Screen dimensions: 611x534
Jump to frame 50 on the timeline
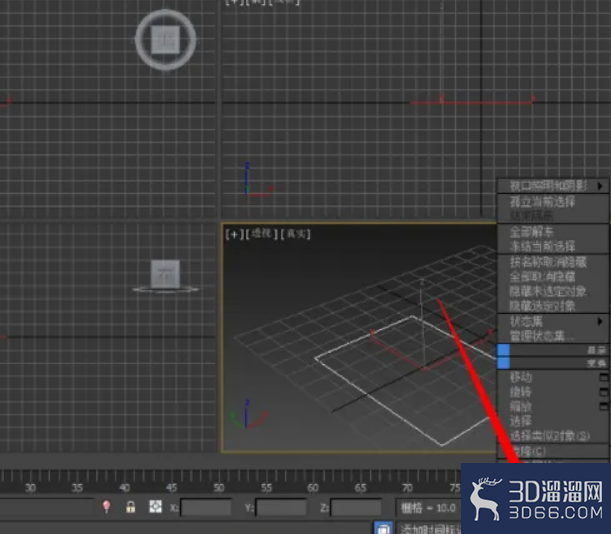tap(219, 488)
